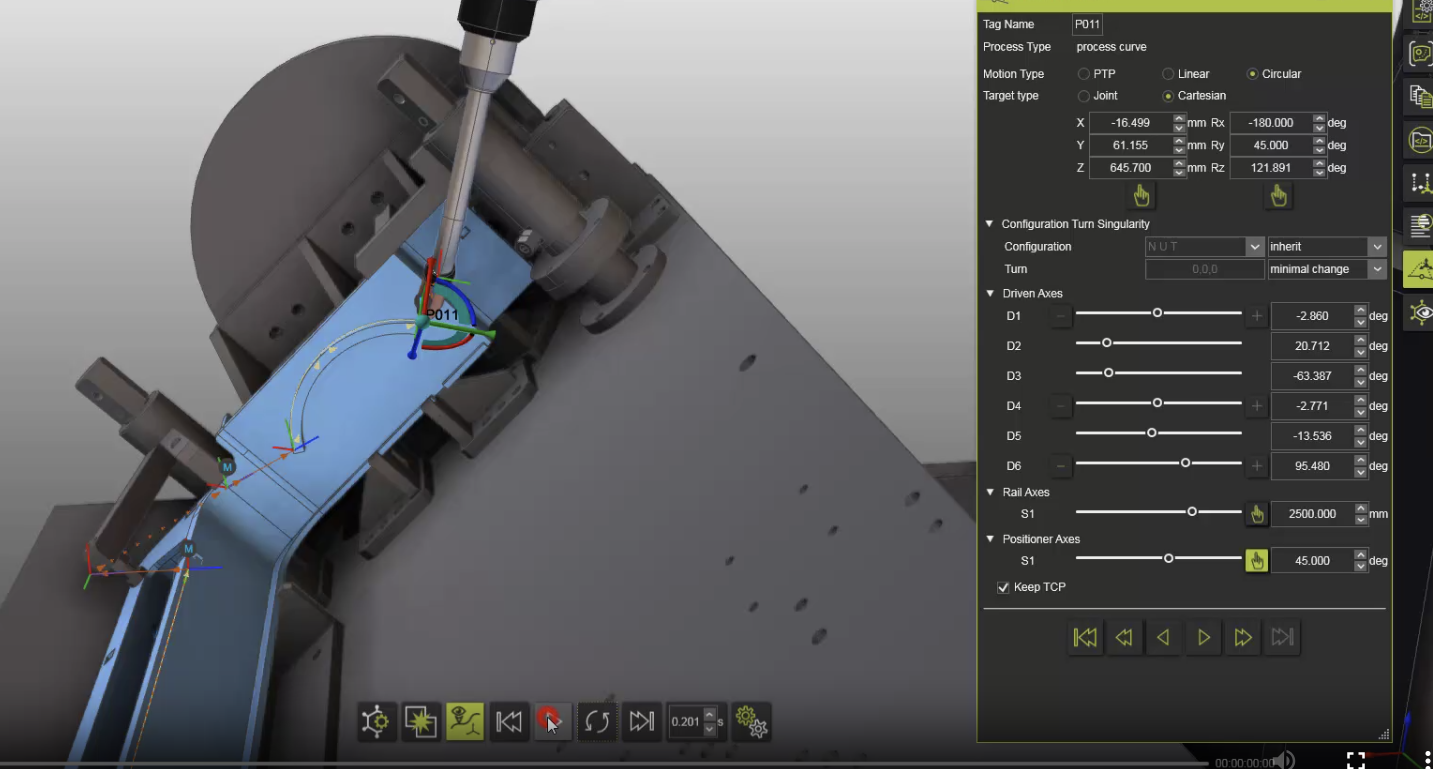Step to next tag with play arrow
Screen dimensions: 1433x769
pyautogui.click(x=1203, y=637)
